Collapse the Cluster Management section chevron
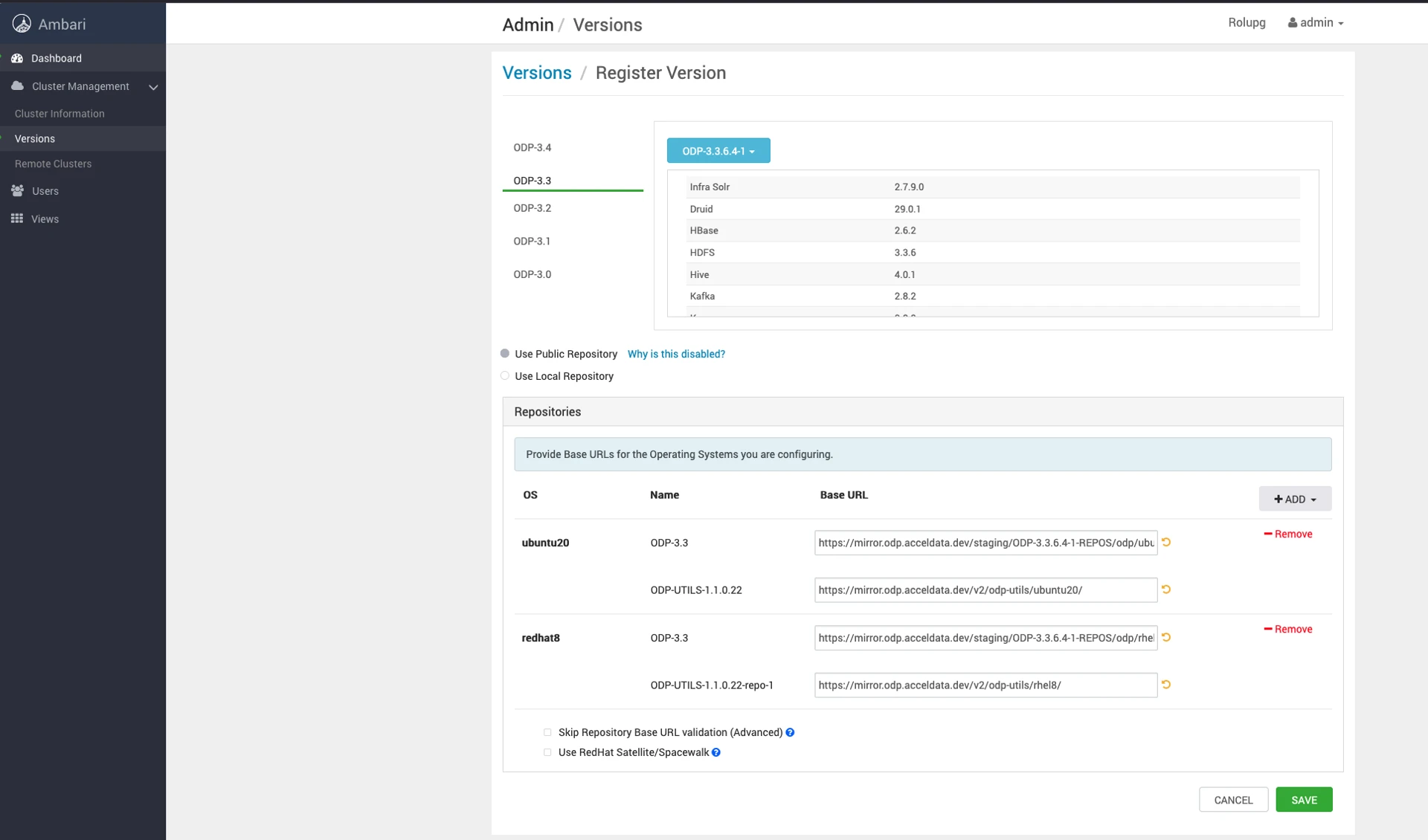Screen dimensions: 1428x840 tap(153, 87)
